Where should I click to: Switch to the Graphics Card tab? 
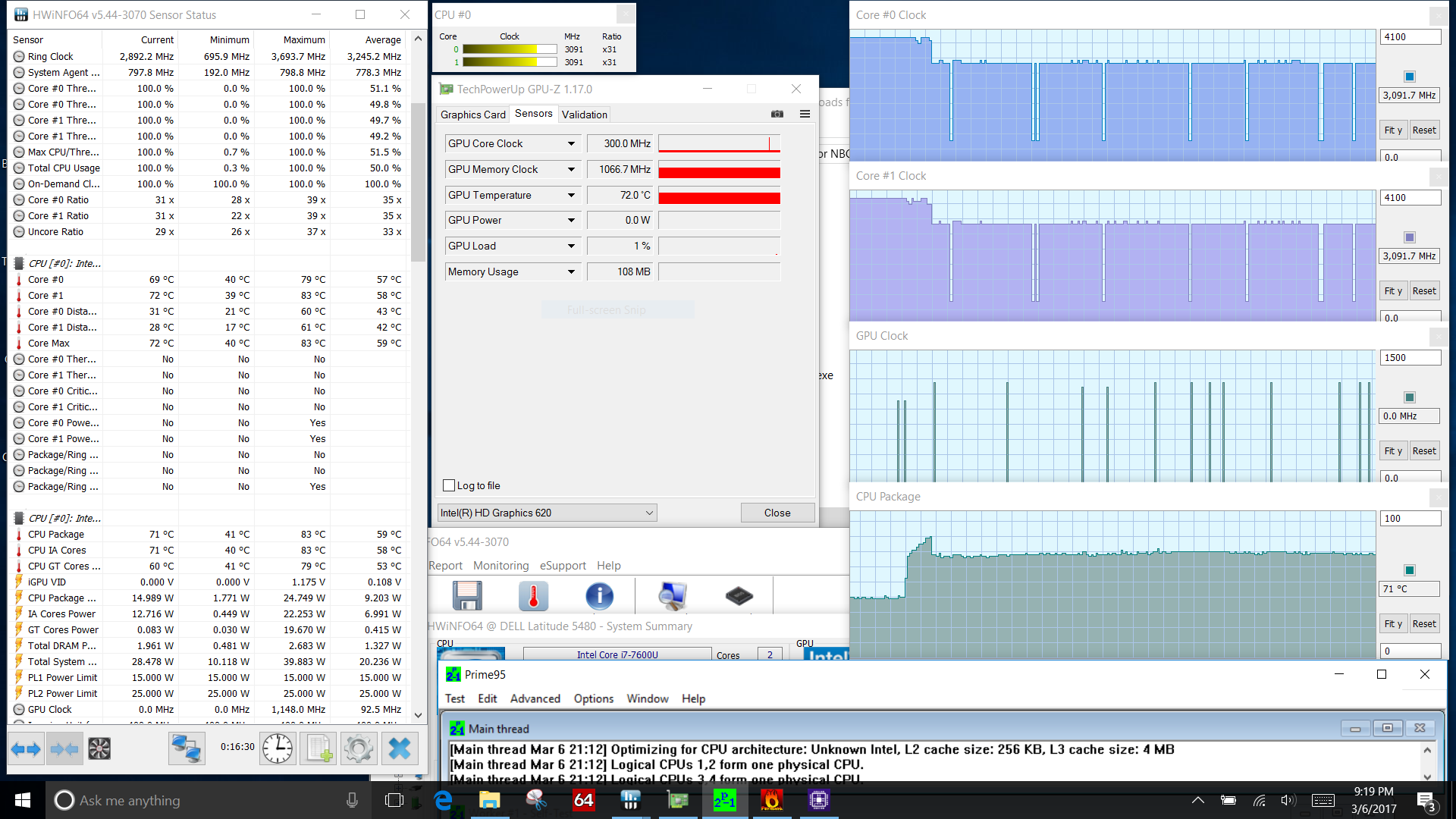pyautogui.click(x=472, y=115)
